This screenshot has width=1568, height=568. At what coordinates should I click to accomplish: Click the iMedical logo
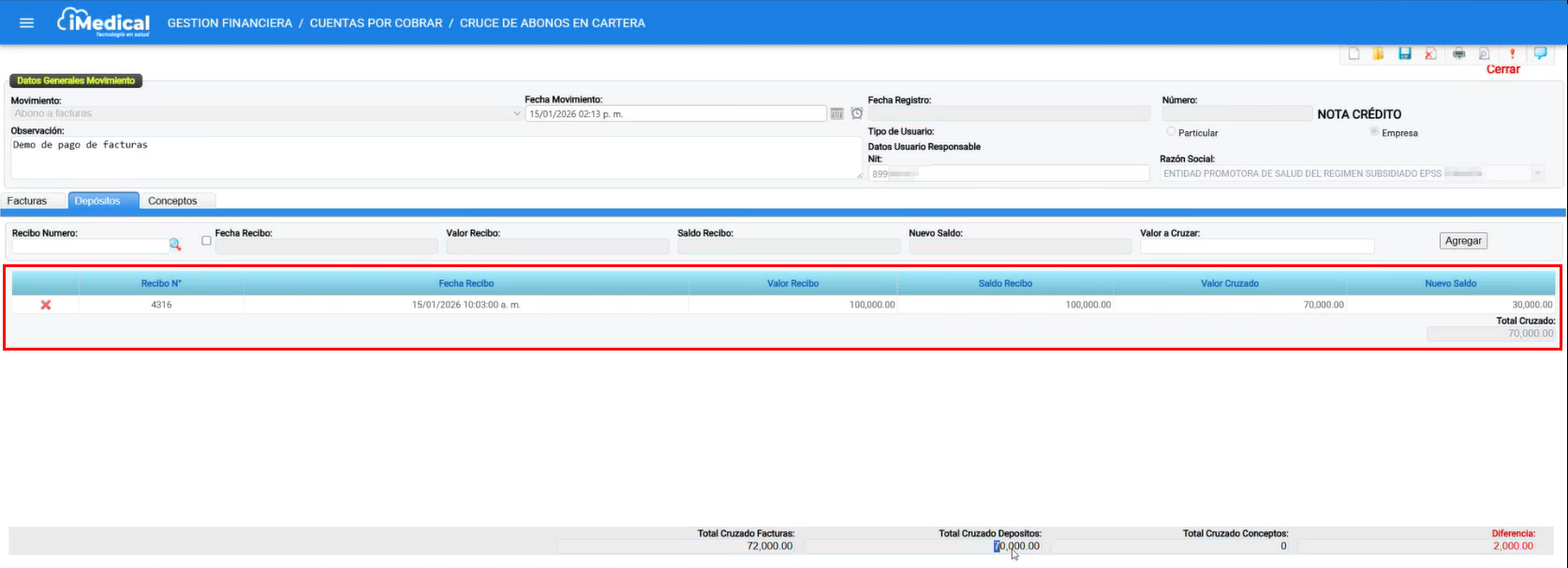pyautogui.click(x=103, y=22)
